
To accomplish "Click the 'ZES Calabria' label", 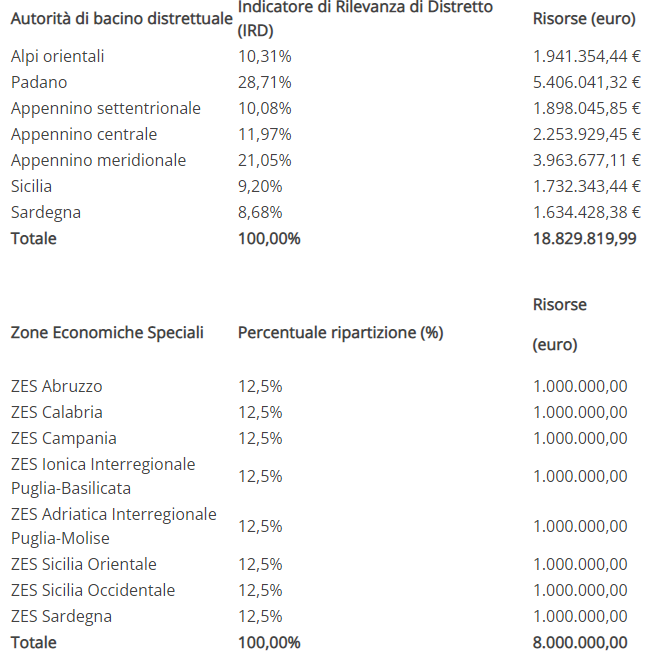I will pyautogui.click(x=57, y=412).
